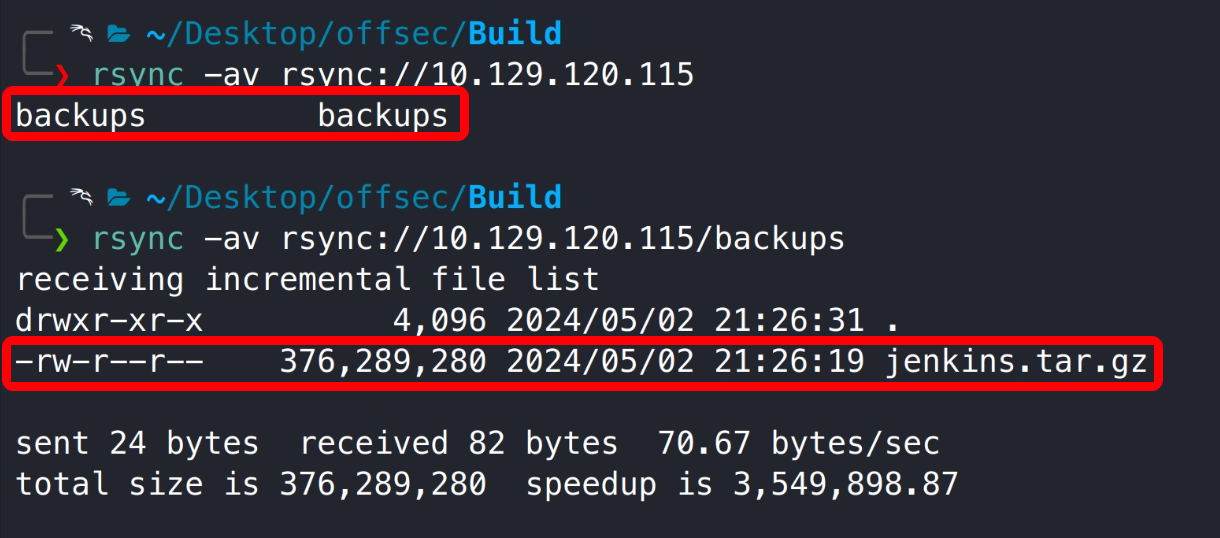The width and height of the screenshot is (1220, 538).
Task: Click the "received 82 bytes" text
Action: (x=459, y=443)
